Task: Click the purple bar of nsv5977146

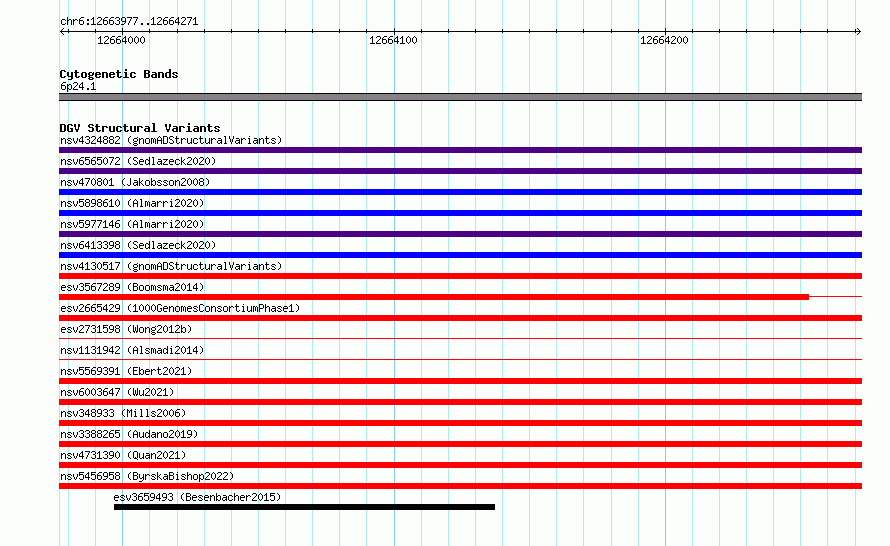Action: [x=460, y=234]
